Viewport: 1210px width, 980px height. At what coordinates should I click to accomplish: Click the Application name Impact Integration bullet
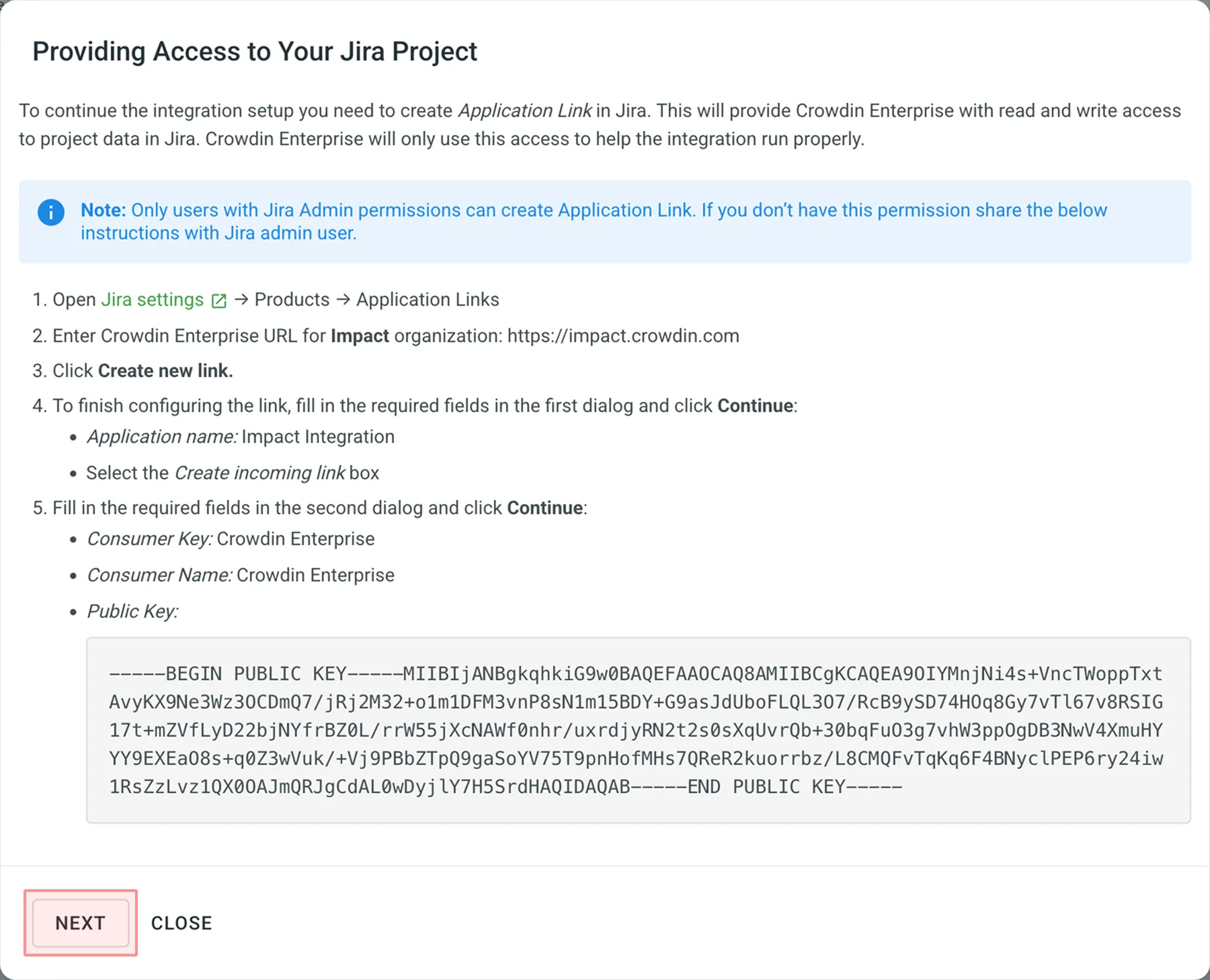click(240, 436)
